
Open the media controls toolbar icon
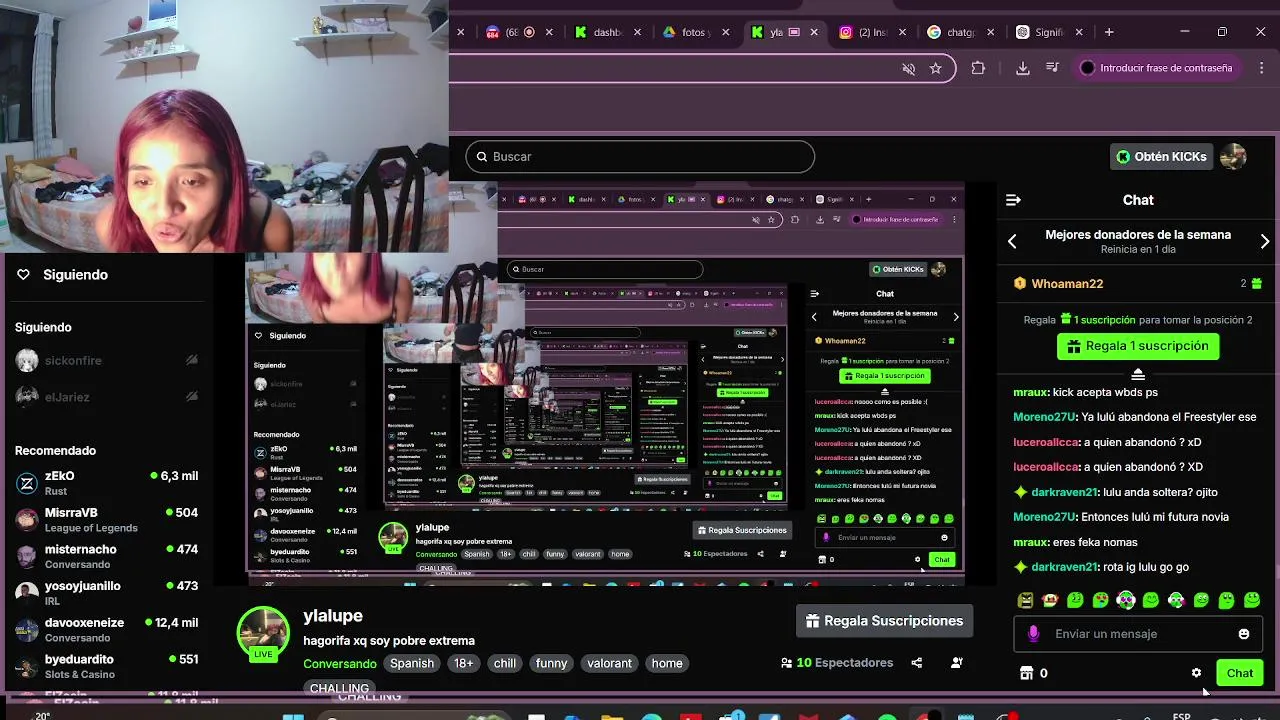[x=1052, y=68]
